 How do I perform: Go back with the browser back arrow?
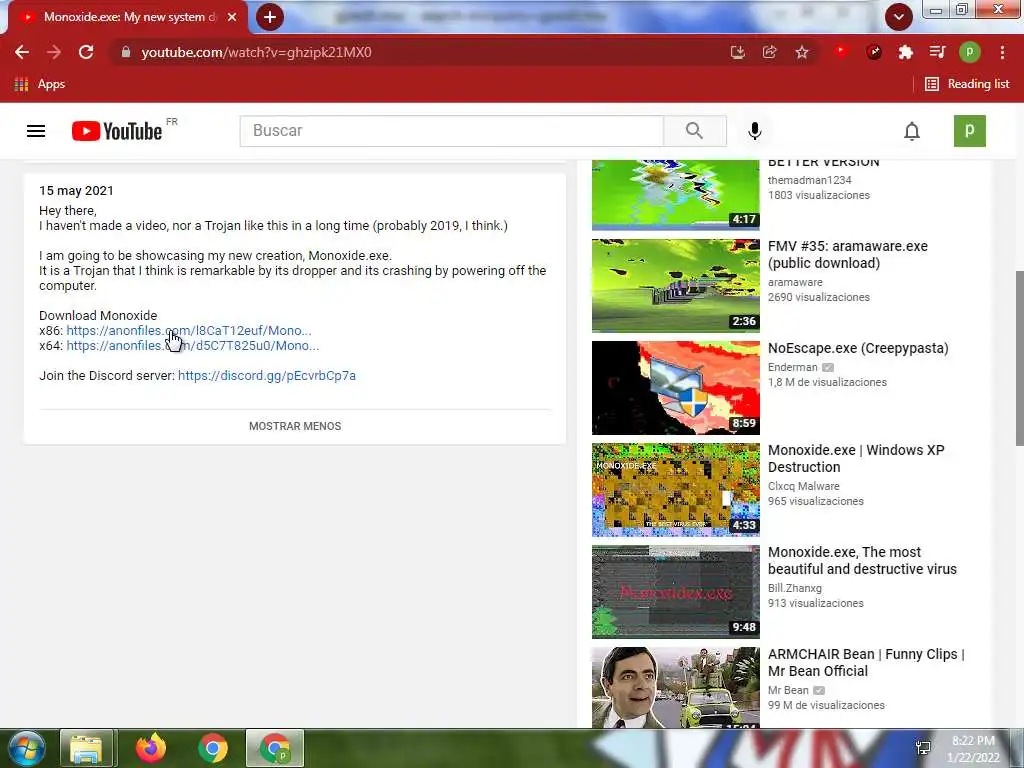22,52
